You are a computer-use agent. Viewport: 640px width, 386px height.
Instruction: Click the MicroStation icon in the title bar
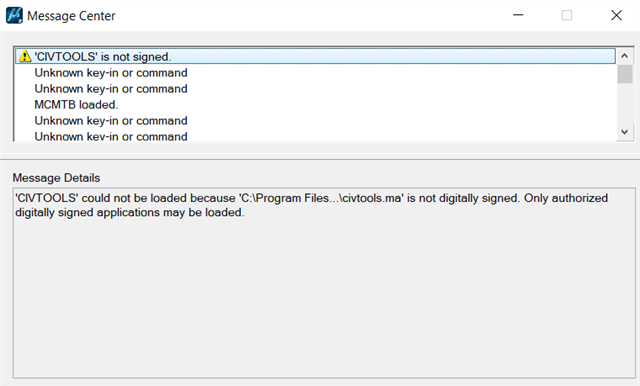pyautogui.click(x=14, y=16)
